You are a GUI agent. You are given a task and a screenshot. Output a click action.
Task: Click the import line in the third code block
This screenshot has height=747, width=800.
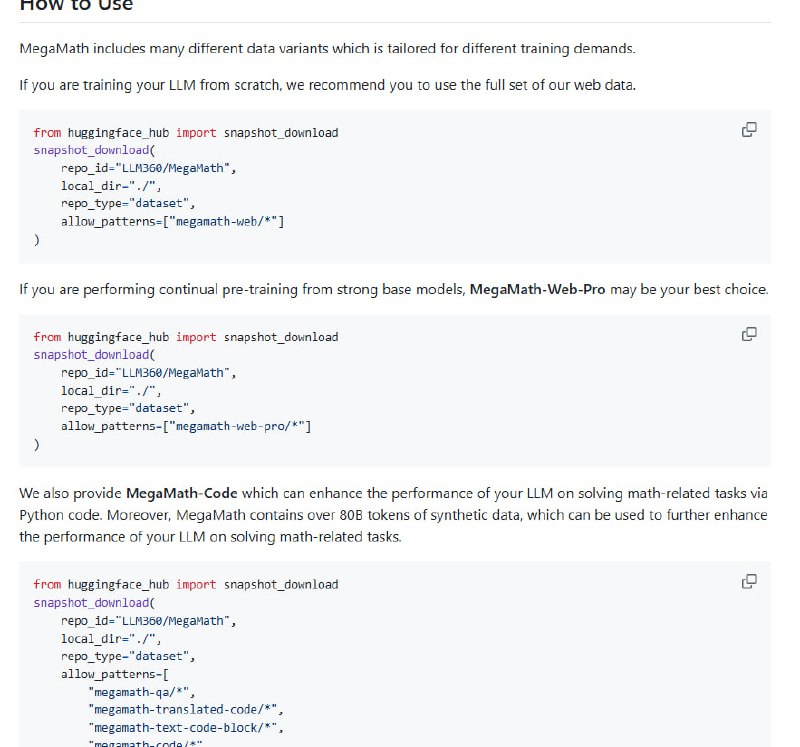pos(185,584)
